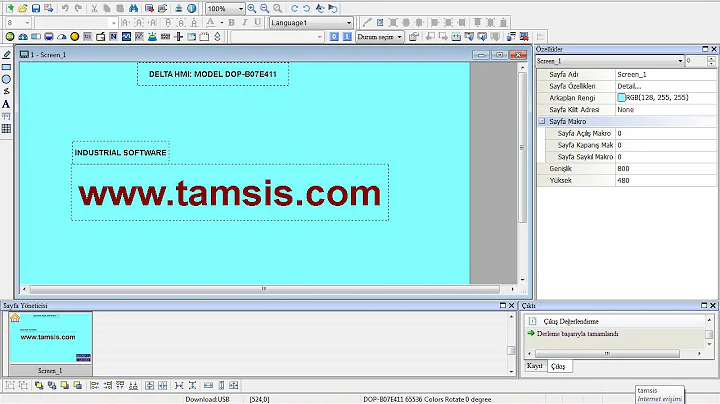Viewport: 720px width, 404px height.
Task: Collapse the Sayfa Makro section
Action: (x=542, y=121)
